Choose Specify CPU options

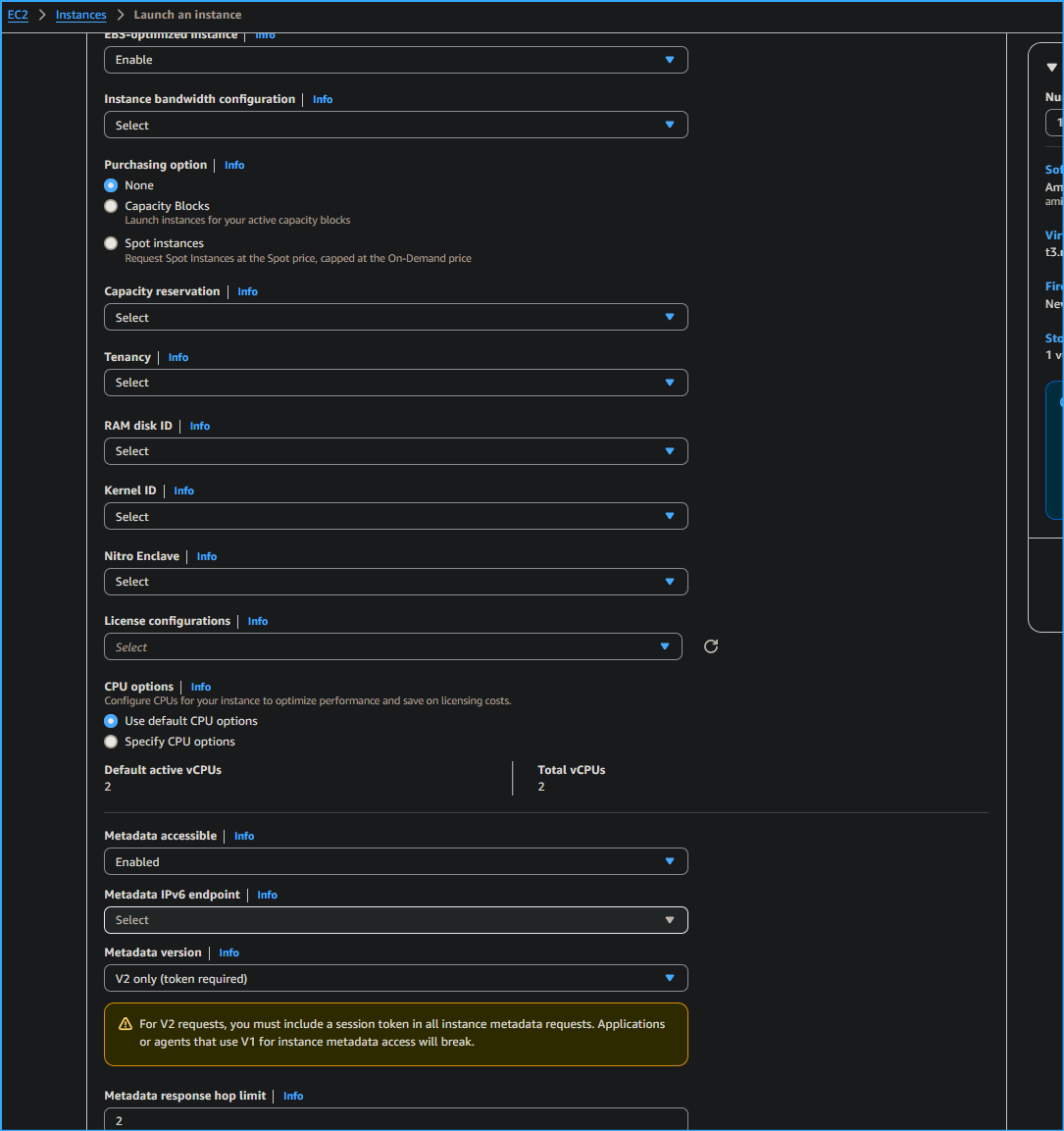110,742
